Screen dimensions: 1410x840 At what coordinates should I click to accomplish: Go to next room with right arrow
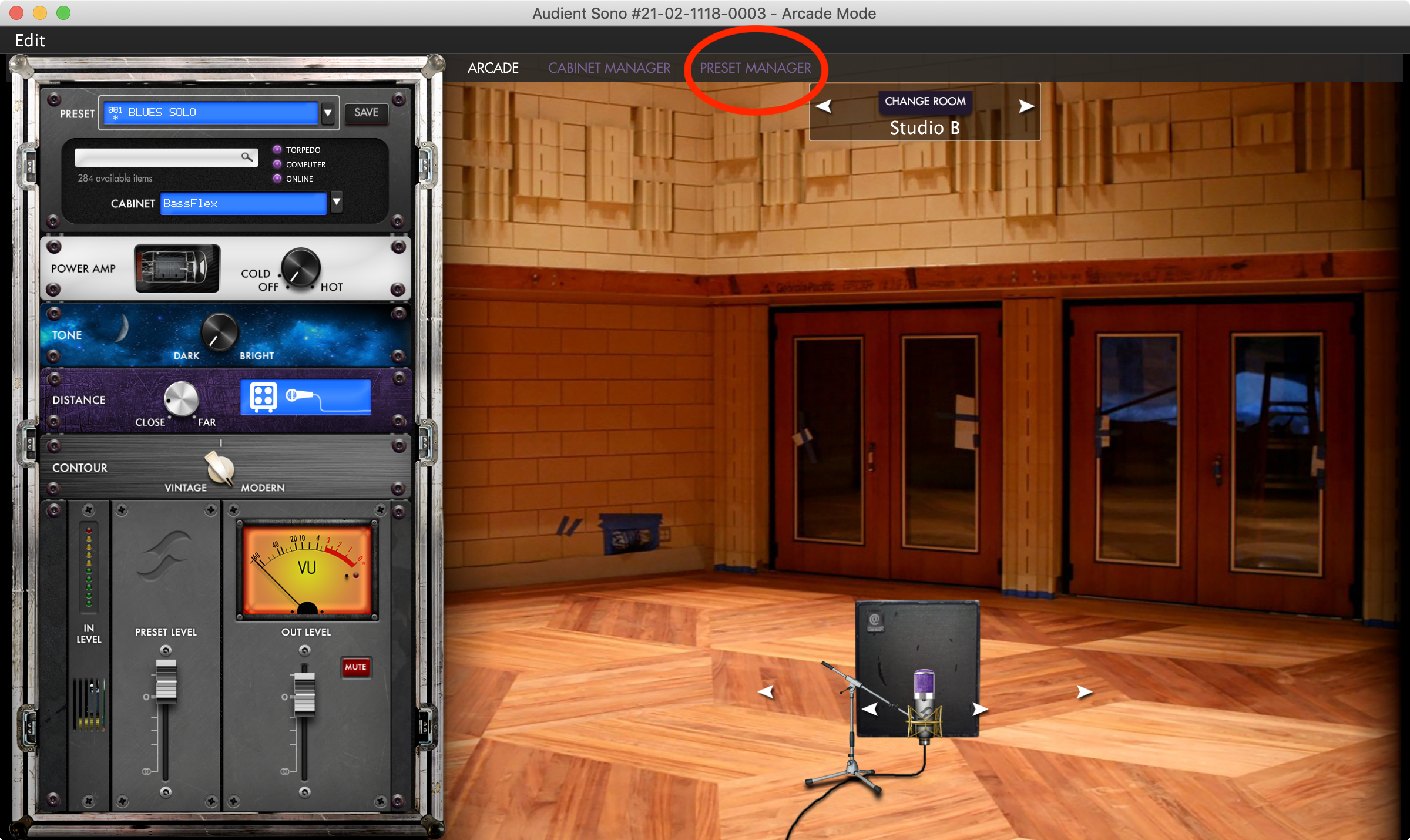pyautogui.click(x=1026, y=106)
